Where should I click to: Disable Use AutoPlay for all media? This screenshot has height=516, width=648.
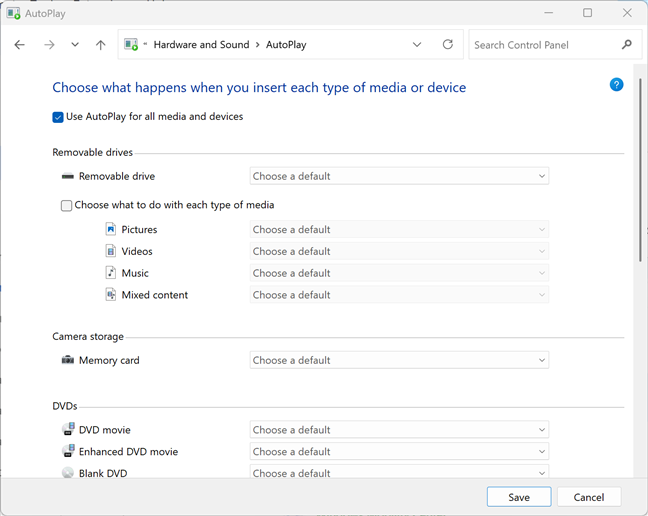coord(58,117)
